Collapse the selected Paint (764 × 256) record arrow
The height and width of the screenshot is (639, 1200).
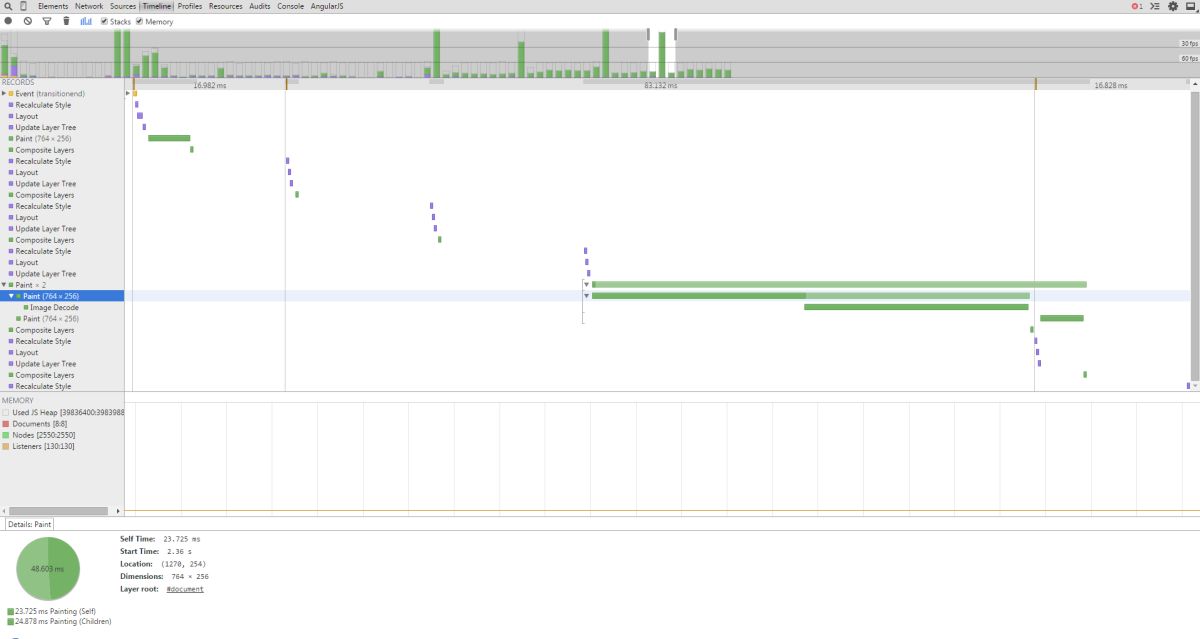(11, 296)
